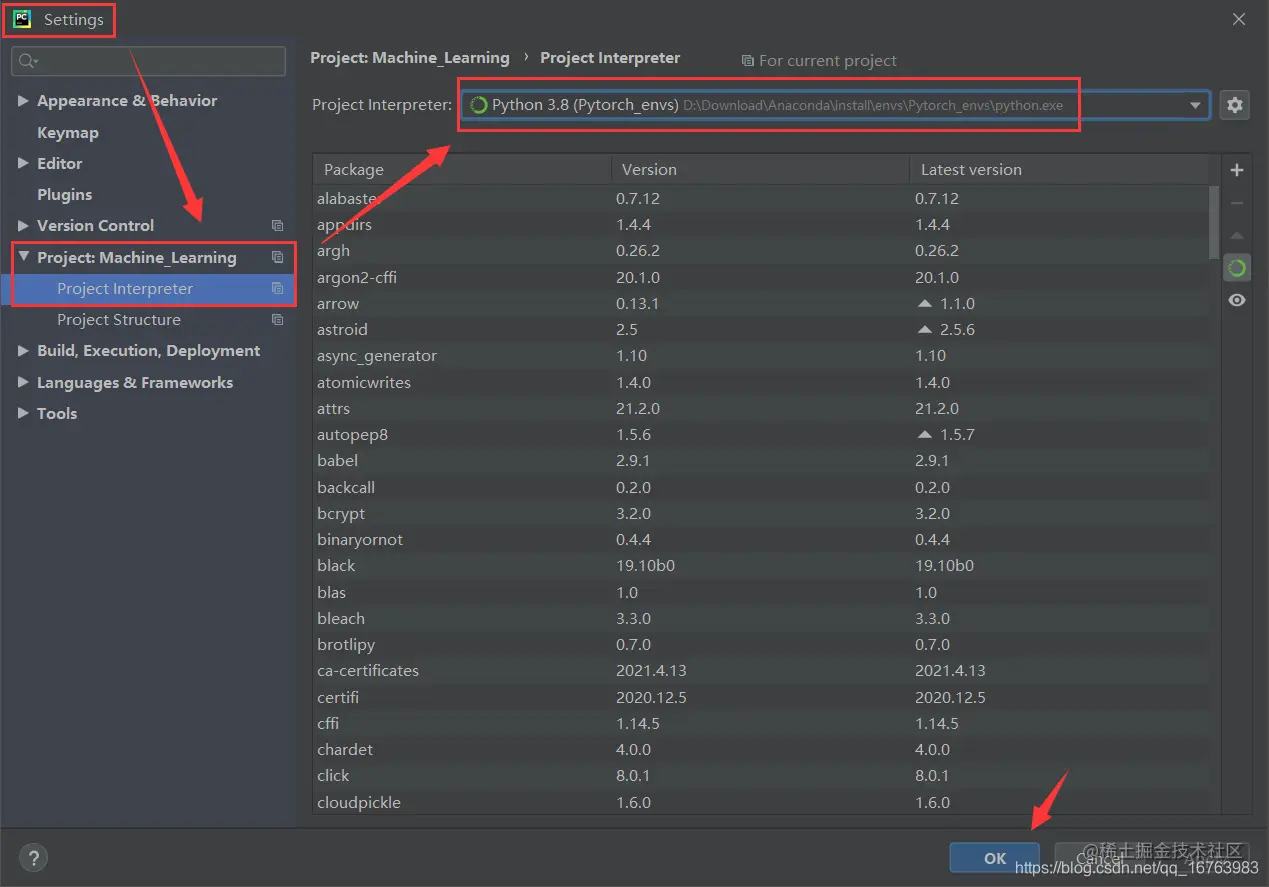Sort by the Latest version column header
The height and width of the screenshot is (887, 1269).
pos(1059,170)
